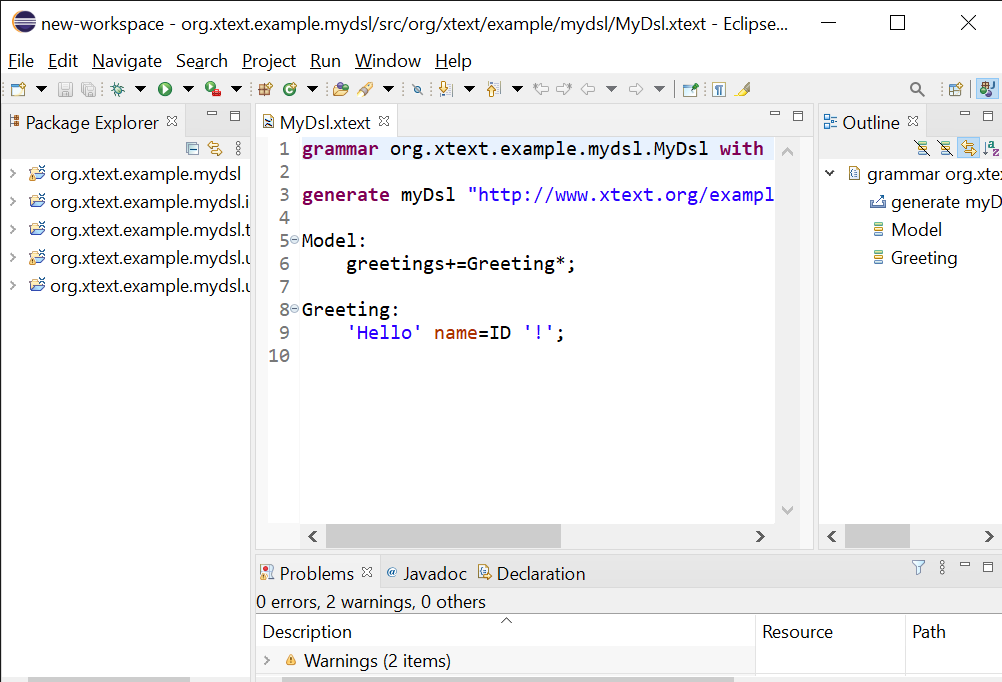This screenshot has height=682, width=1002.
Task: Click the Save All toolbar icon
Action: (88, 89)
